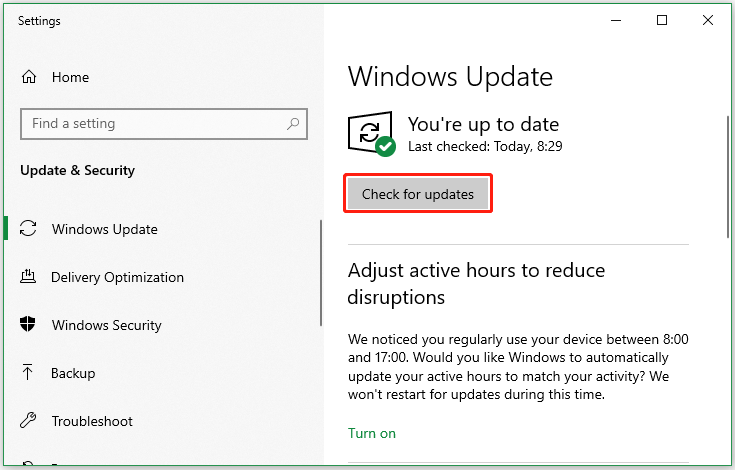
Task: Click the main pane vertical scrollbar
Action: click(x=728, y=177)
